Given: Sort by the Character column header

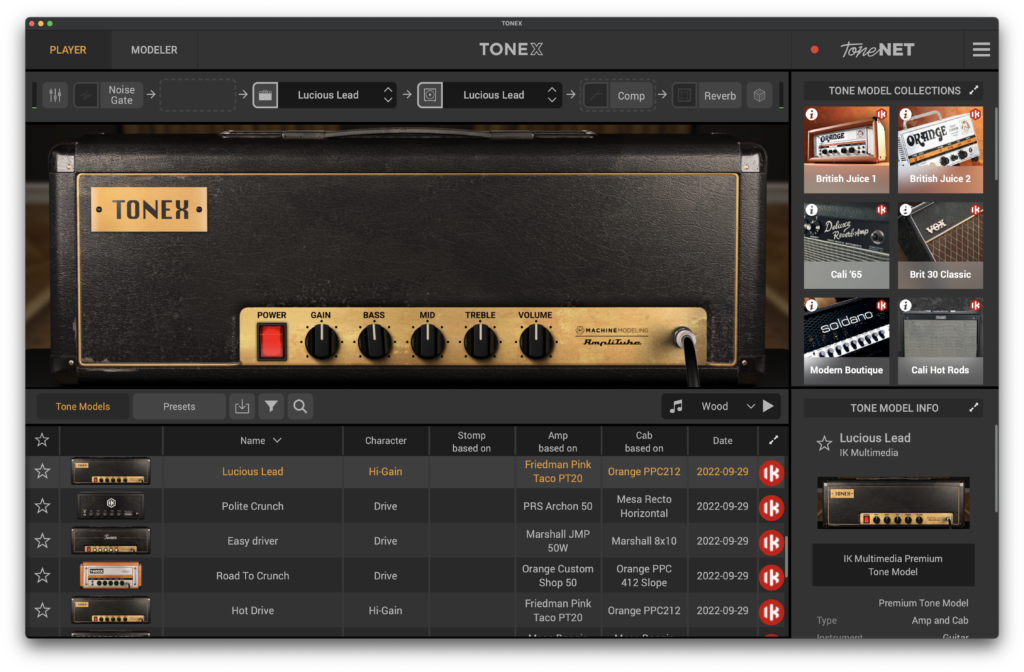Looking at the screenshot, I should pos(386,441).
